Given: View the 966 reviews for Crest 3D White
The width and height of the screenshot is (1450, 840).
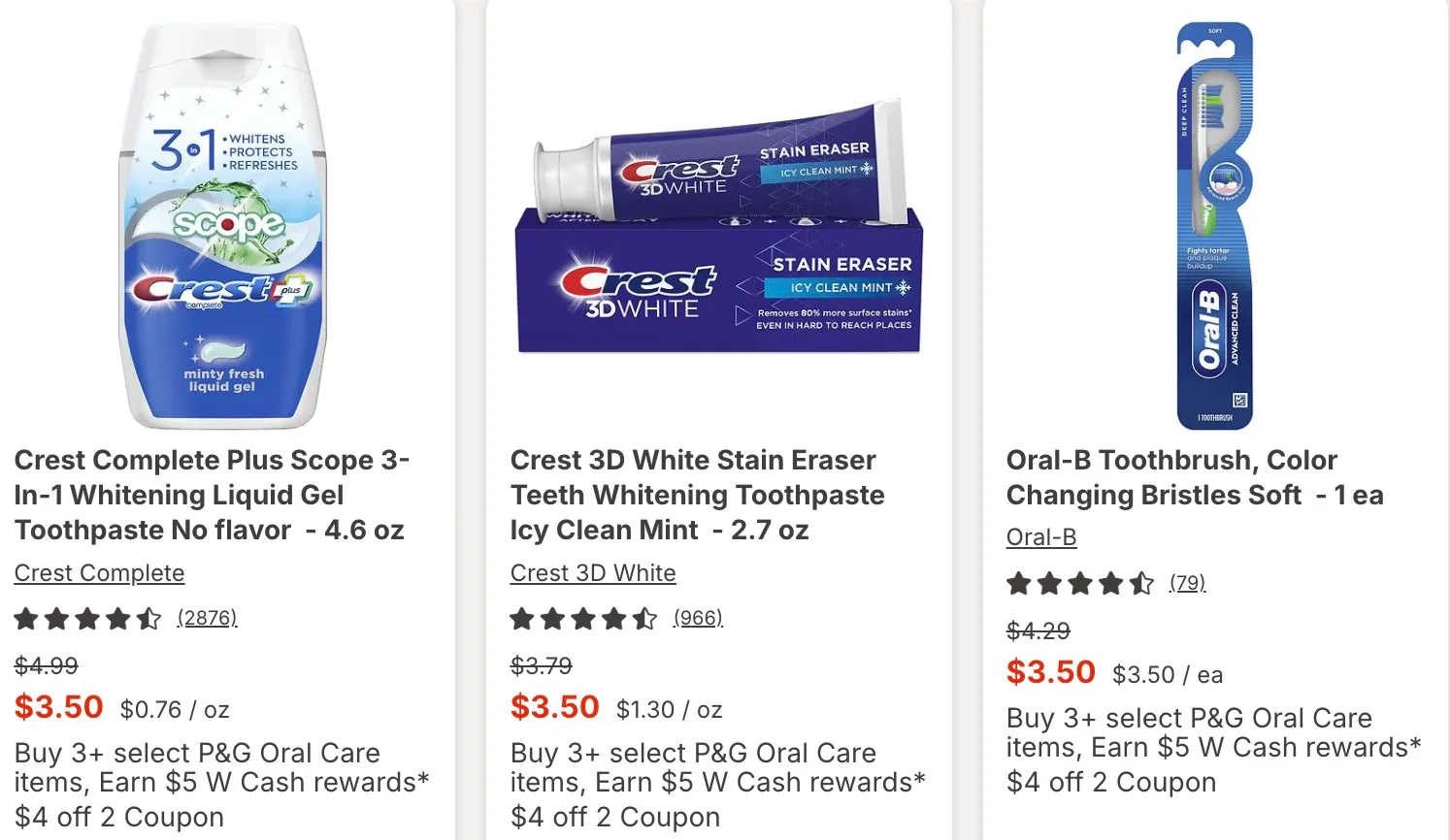Looking at the screenshot, I should coord(698,618).
